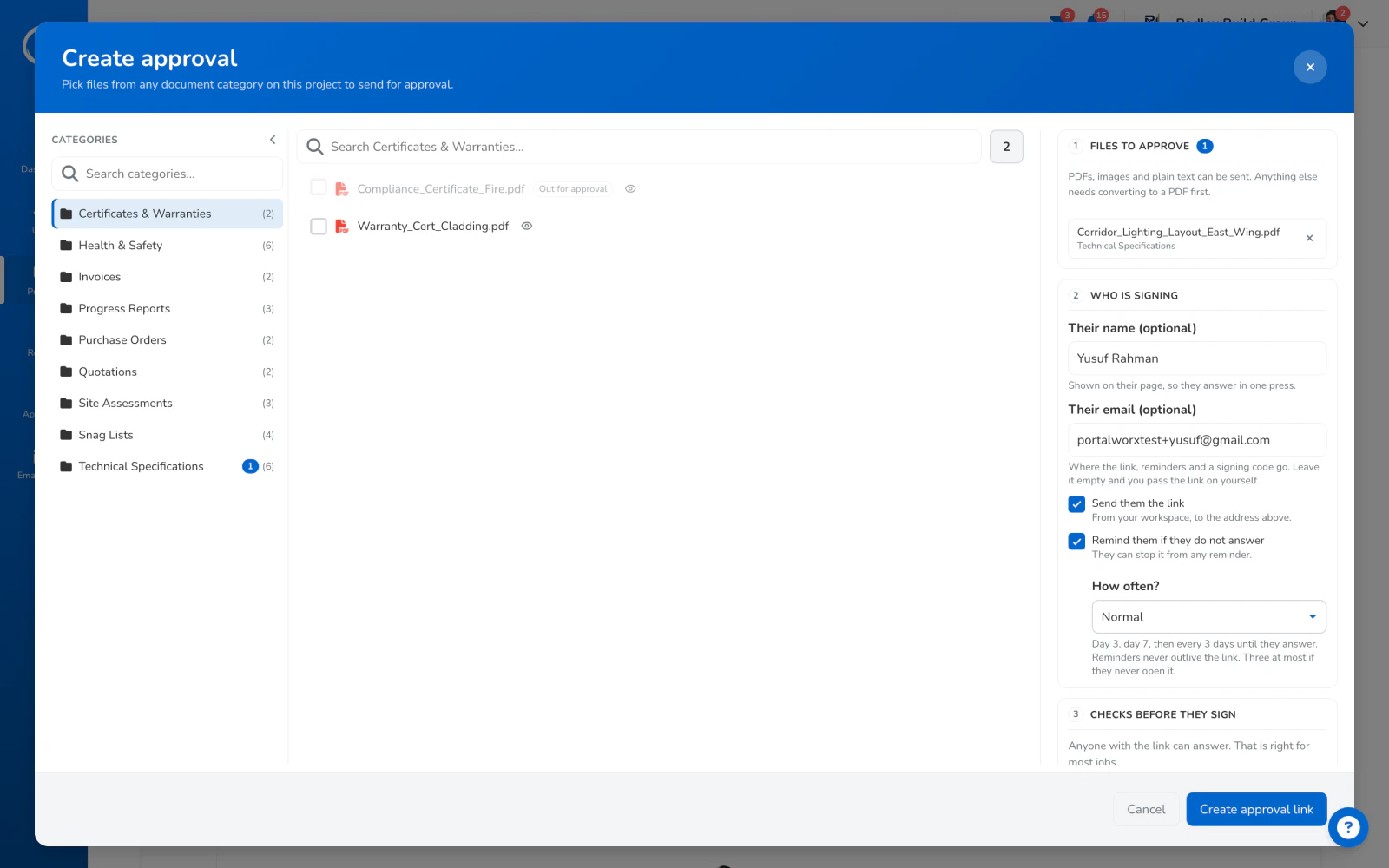Image resolution: width=1389 pixels, height=868 pixels.
Task: Uncheck Remind them if they do not answer
Action: (x=1076, y=542)
